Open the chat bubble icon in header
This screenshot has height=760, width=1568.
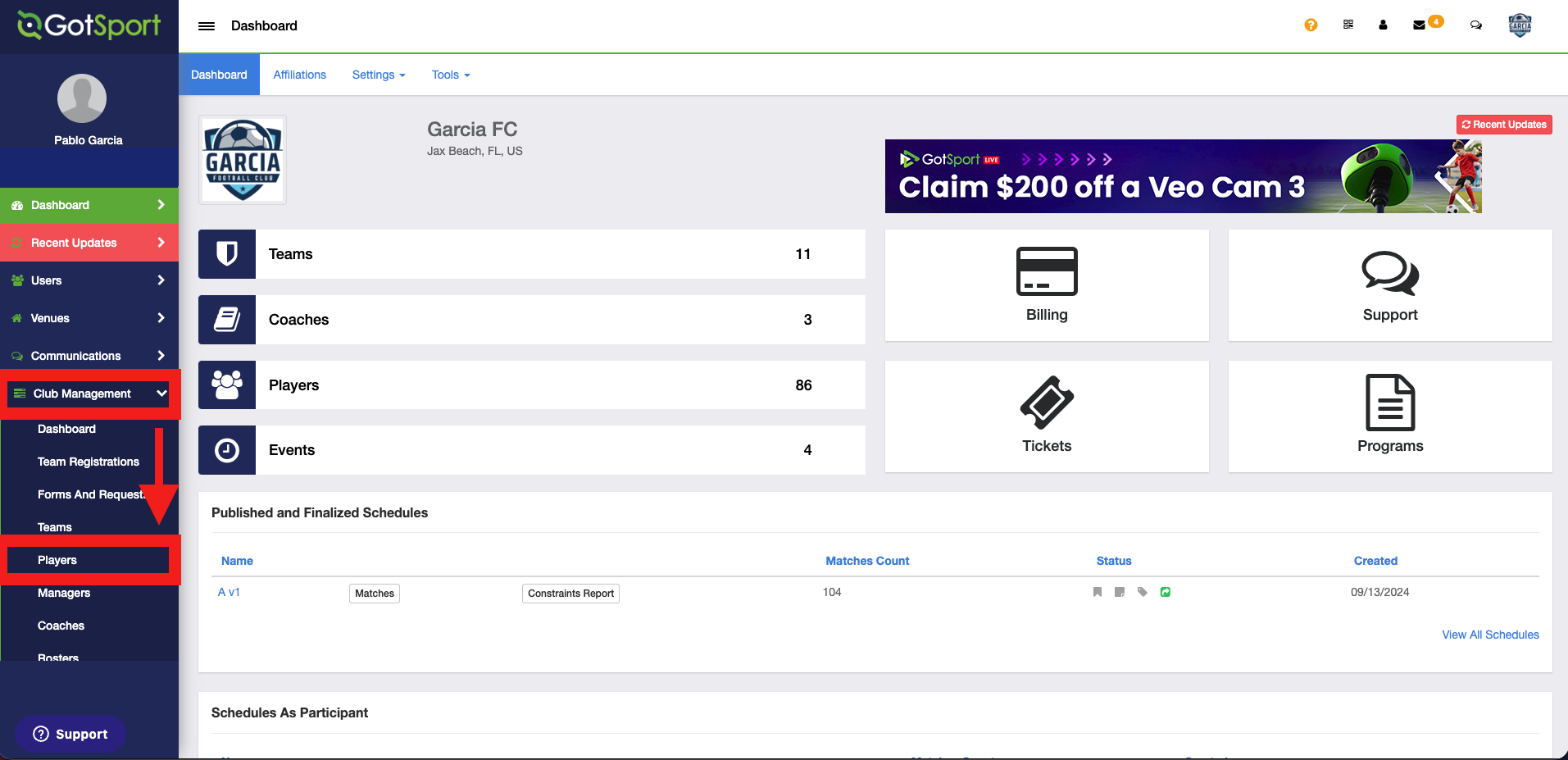click(x=1475, y=25)
